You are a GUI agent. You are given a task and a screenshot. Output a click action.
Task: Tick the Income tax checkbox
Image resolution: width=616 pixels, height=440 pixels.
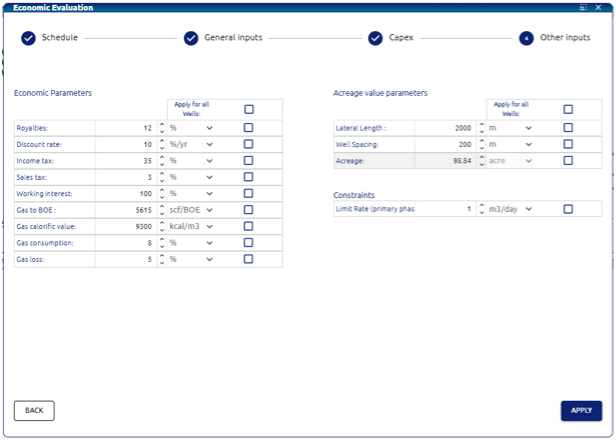point(248,160)
